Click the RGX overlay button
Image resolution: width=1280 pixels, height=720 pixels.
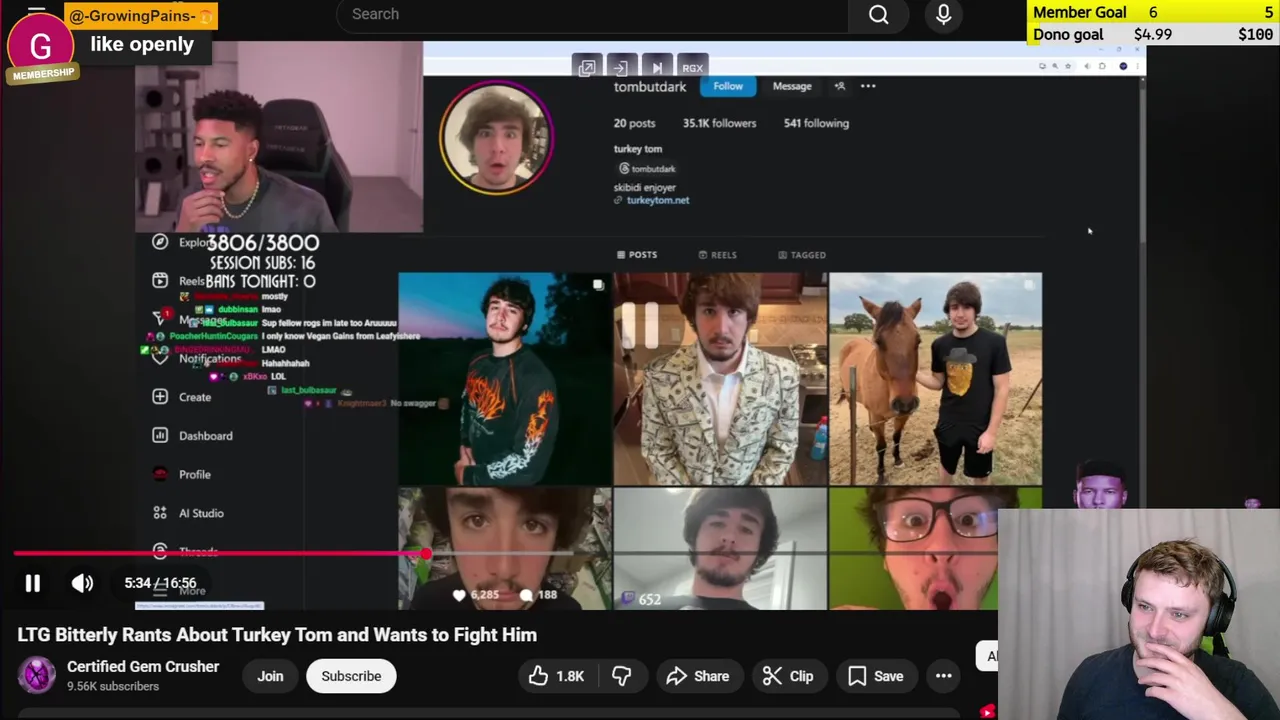pos(692,67)
